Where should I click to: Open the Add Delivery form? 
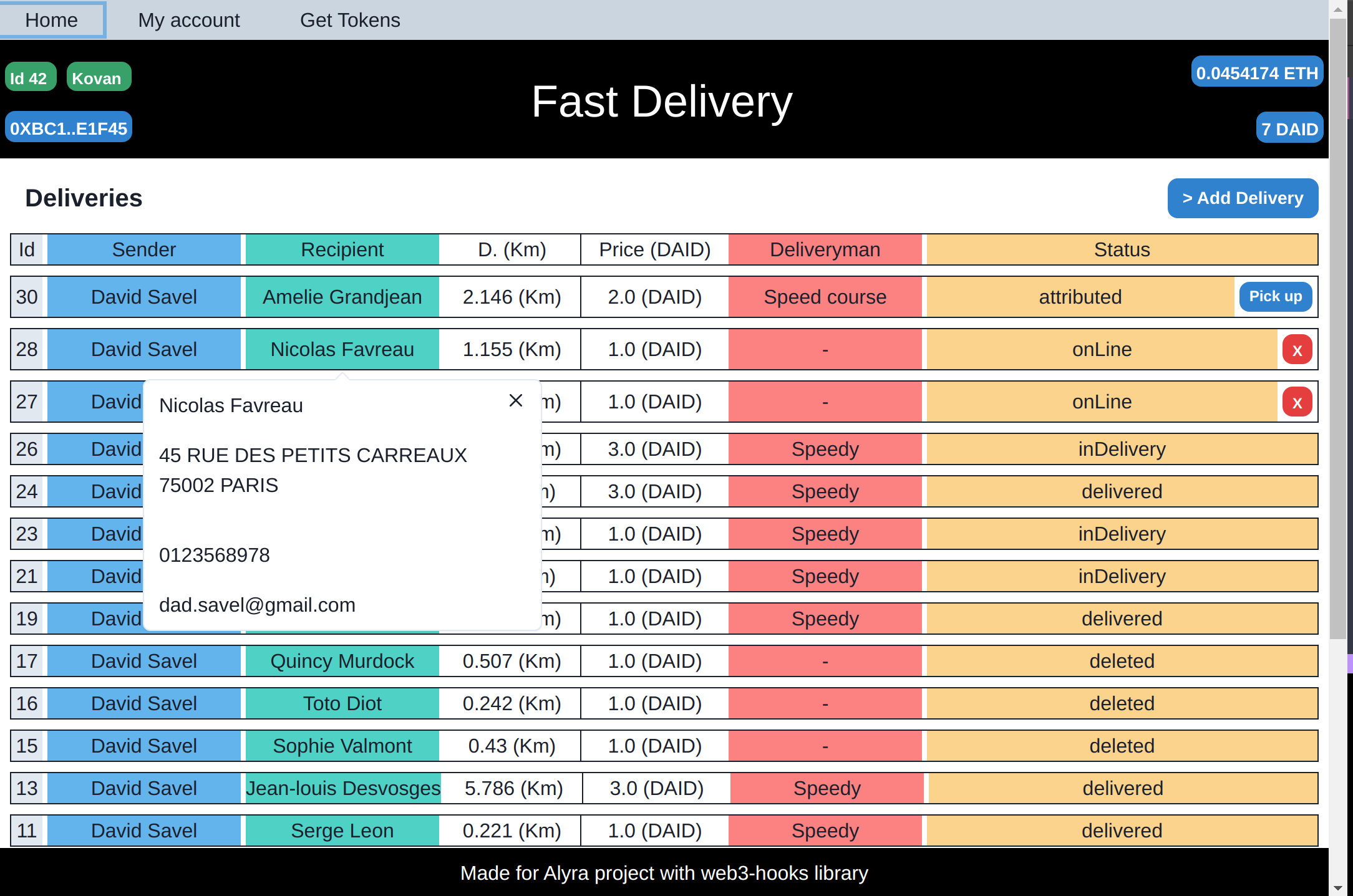[x=1243, y=198]
